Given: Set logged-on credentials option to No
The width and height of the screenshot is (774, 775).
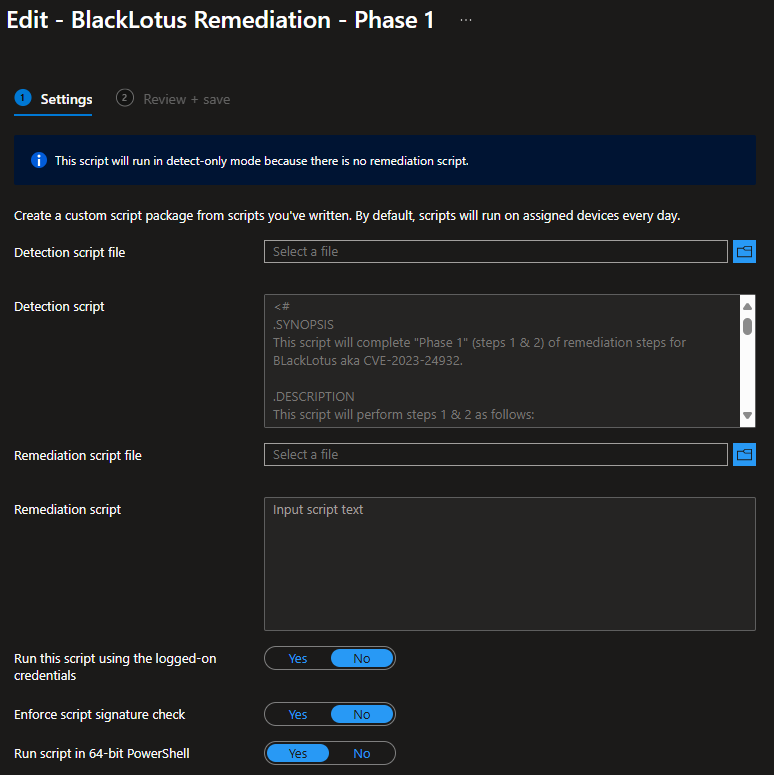Looking at the screenshot, I should click(362, 658).
